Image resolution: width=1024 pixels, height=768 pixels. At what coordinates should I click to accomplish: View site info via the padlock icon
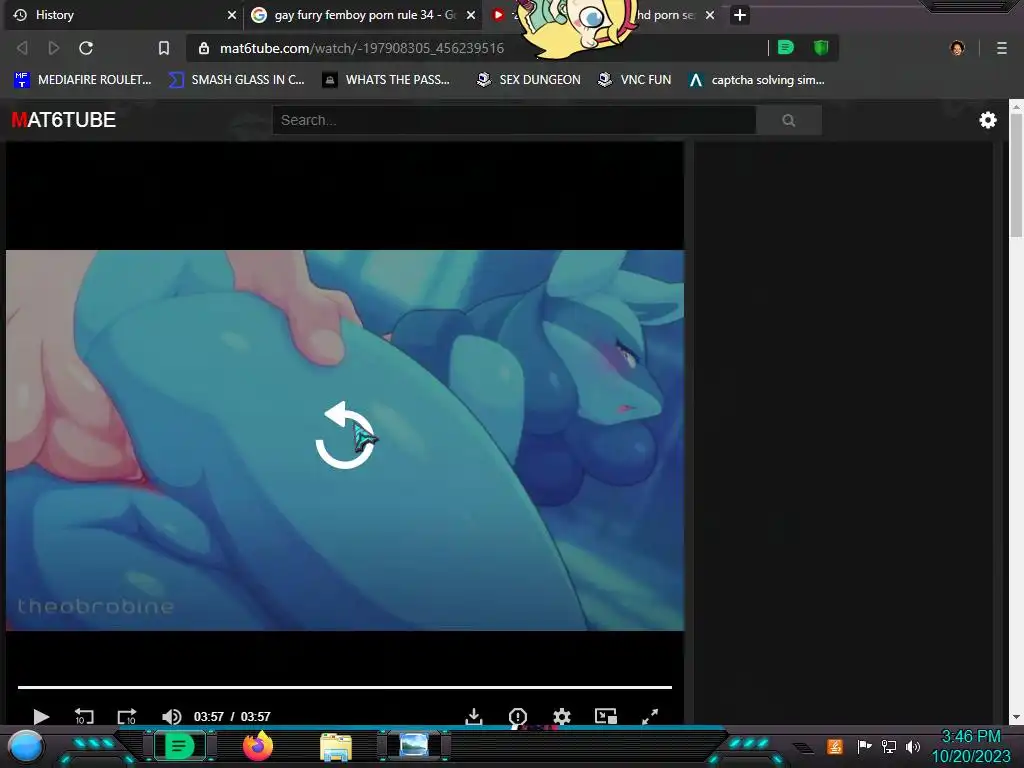pyautogui.click(x=204, y=48)
